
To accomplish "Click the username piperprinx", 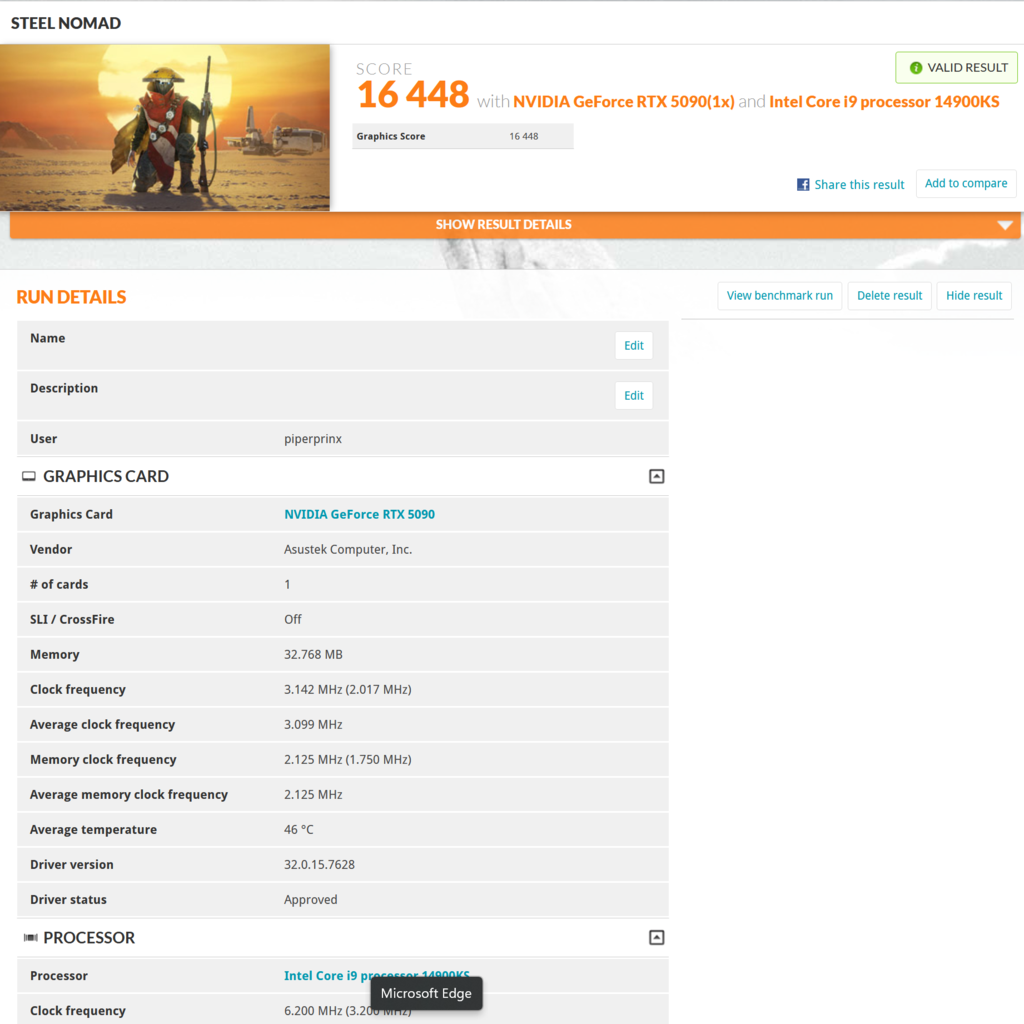I will (313, 439).
